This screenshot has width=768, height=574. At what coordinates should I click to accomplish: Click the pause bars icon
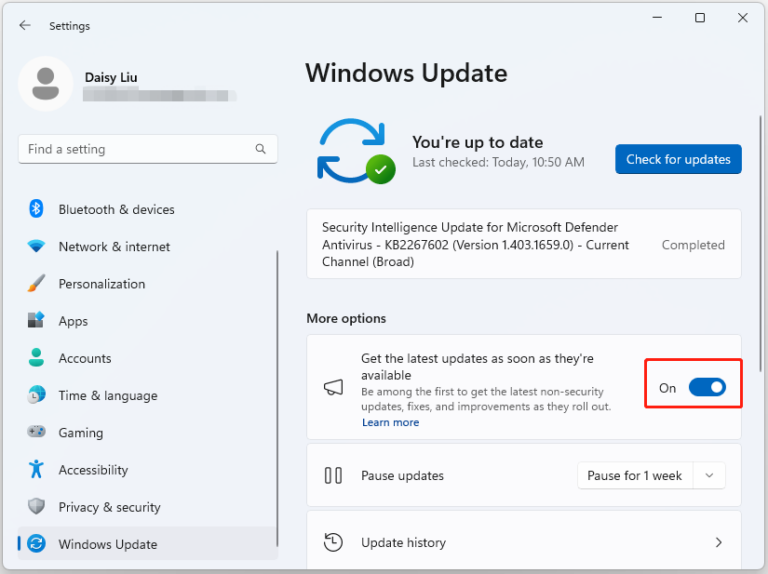tap(334, 476)
